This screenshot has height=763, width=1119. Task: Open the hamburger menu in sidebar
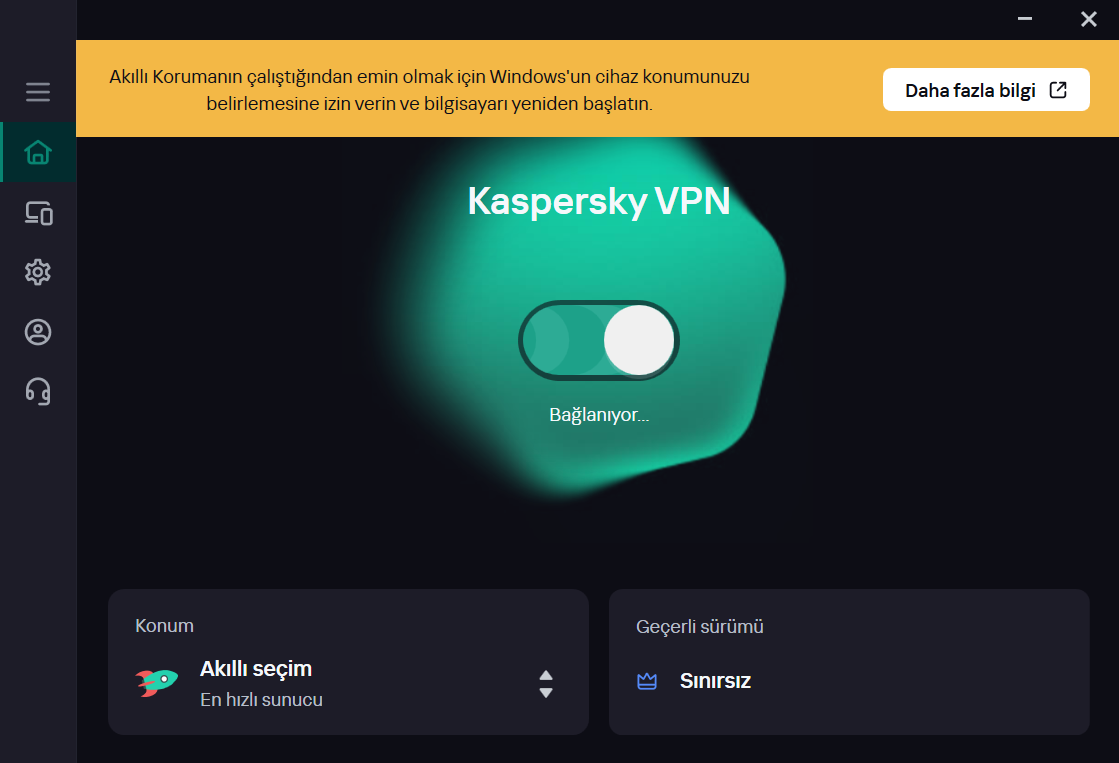[38, 92]
